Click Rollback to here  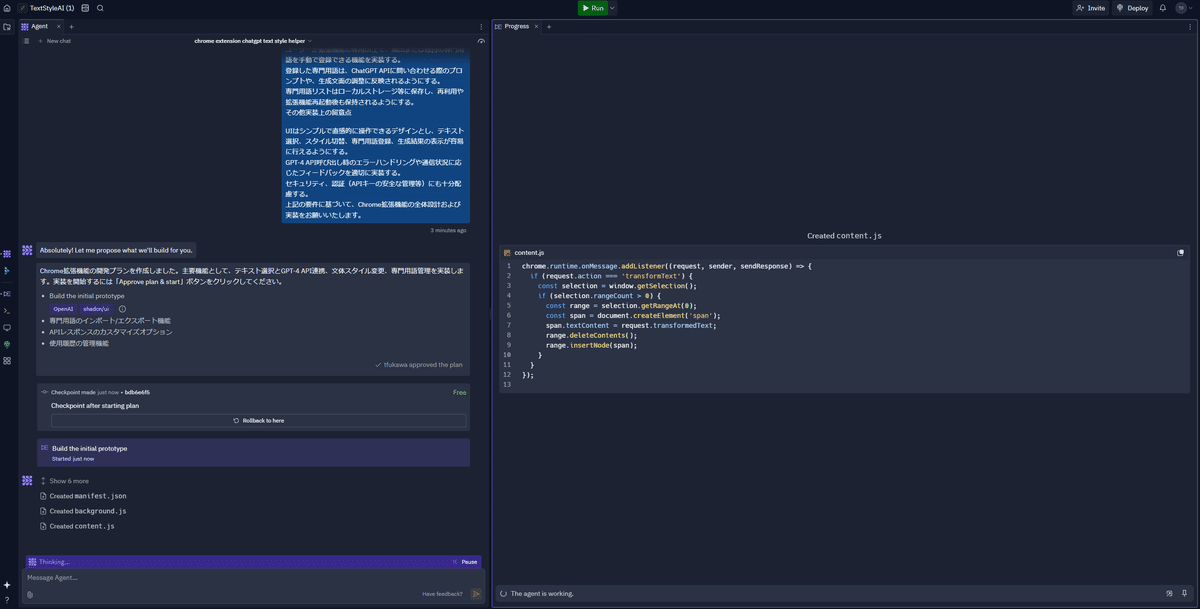click(258, 421)
